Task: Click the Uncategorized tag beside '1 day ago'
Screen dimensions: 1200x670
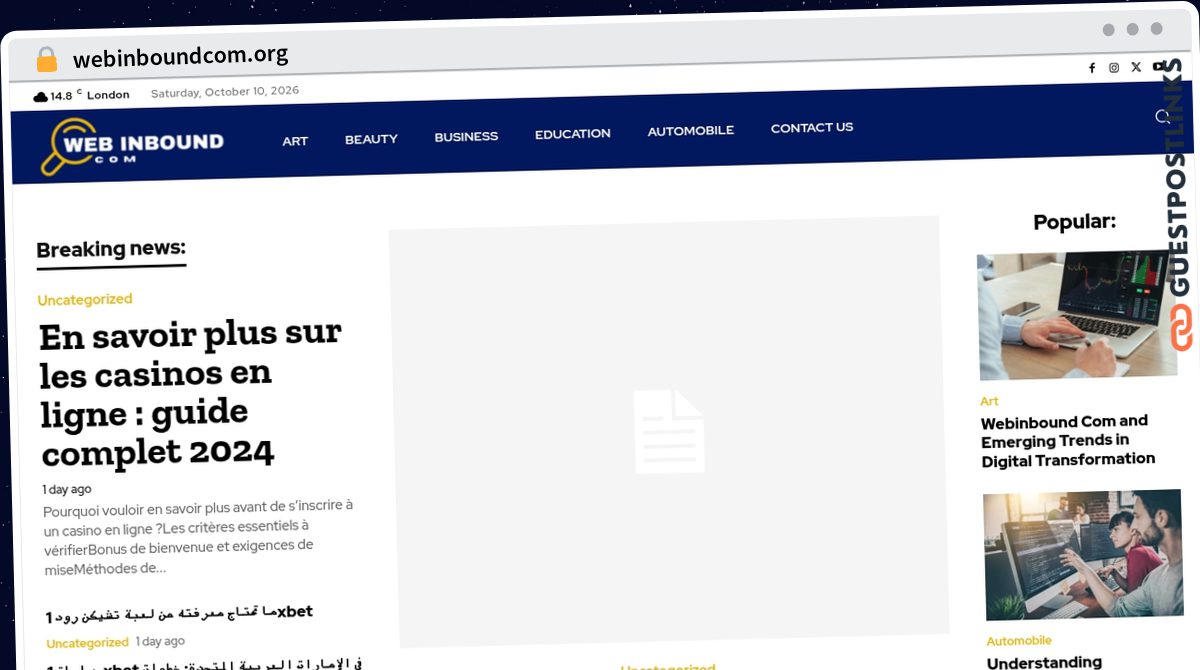Action: (x=88, y=643)
